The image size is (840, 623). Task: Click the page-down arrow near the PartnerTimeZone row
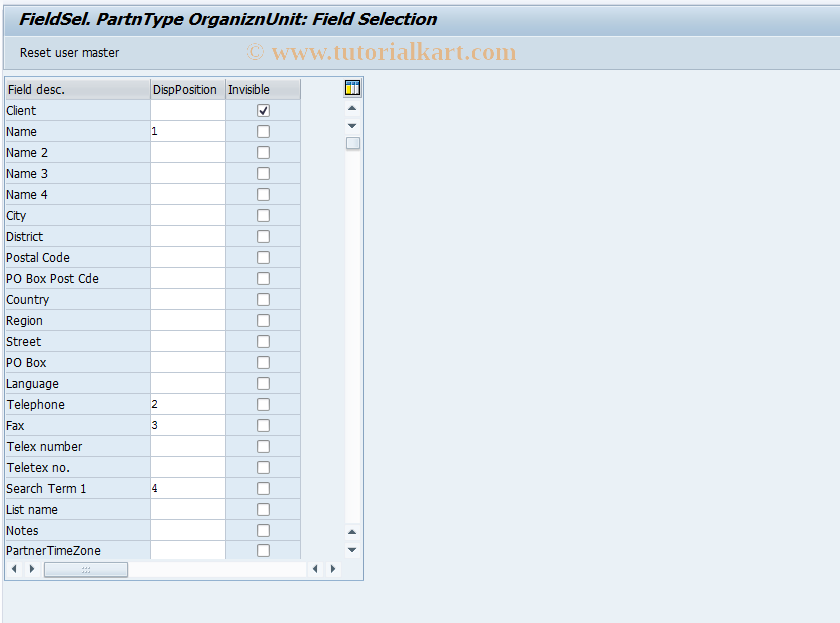(x=352, y=550)
